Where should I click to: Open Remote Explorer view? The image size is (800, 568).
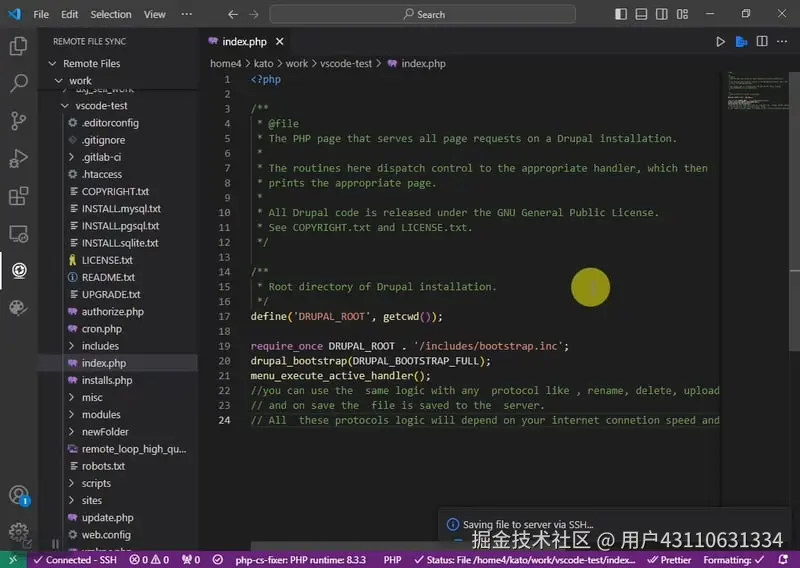coord(18,233)
